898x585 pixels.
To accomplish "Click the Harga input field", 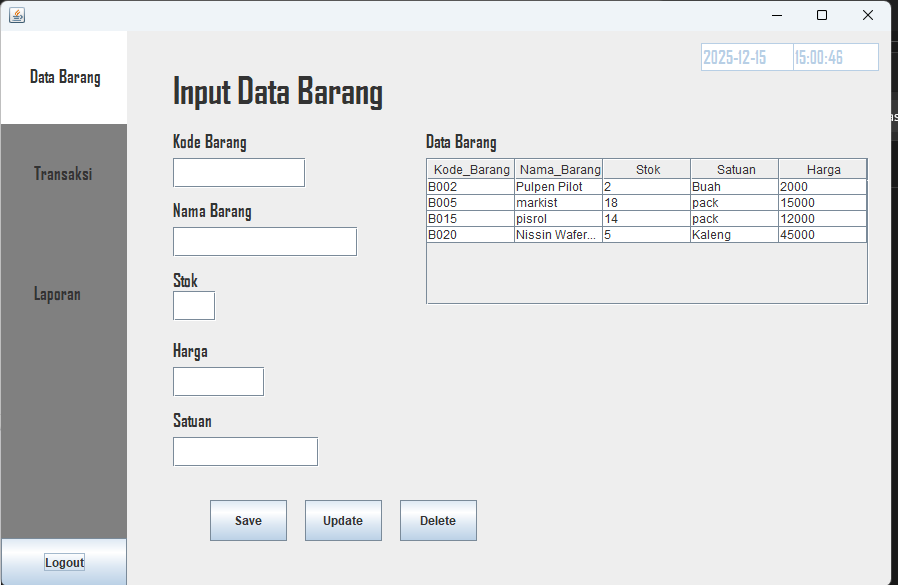I will pos(218,381).
